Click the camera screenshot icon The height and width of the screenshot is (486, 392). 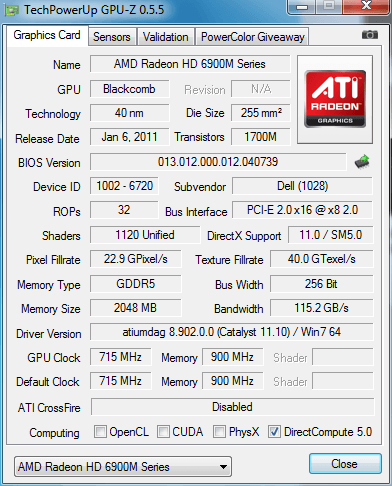point(370,35)
